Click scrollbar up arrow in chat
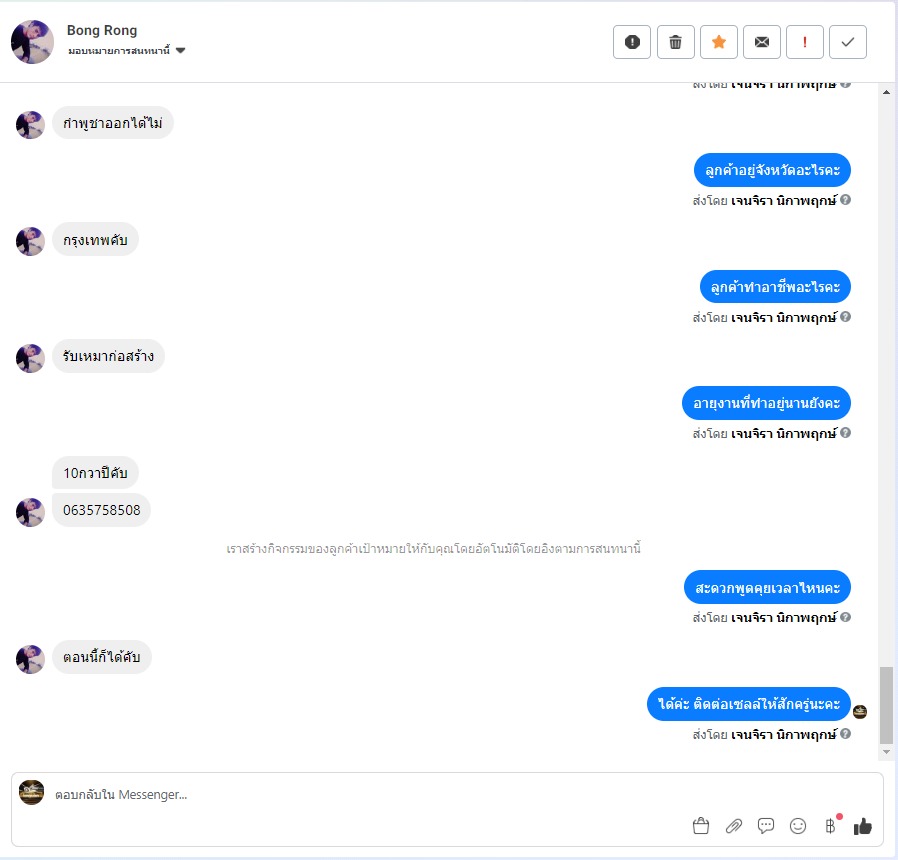898x860 pixels. 886,92
